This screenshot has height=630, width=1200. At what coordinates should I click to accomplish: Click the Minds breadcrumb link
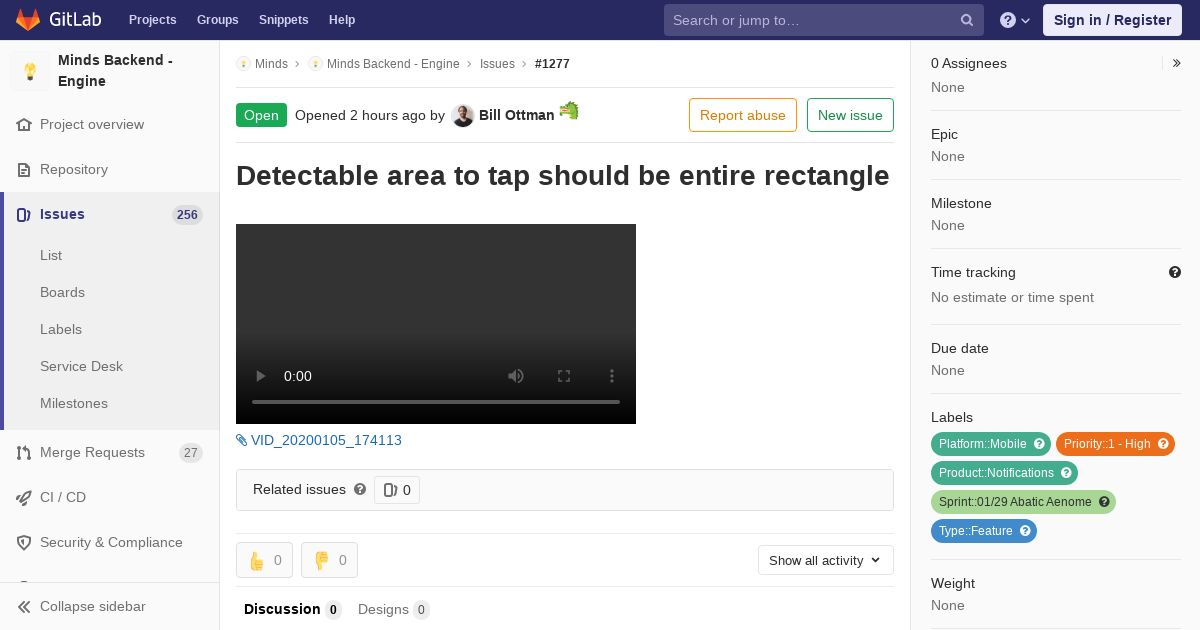pyautogui.click(x=271, y=64)
